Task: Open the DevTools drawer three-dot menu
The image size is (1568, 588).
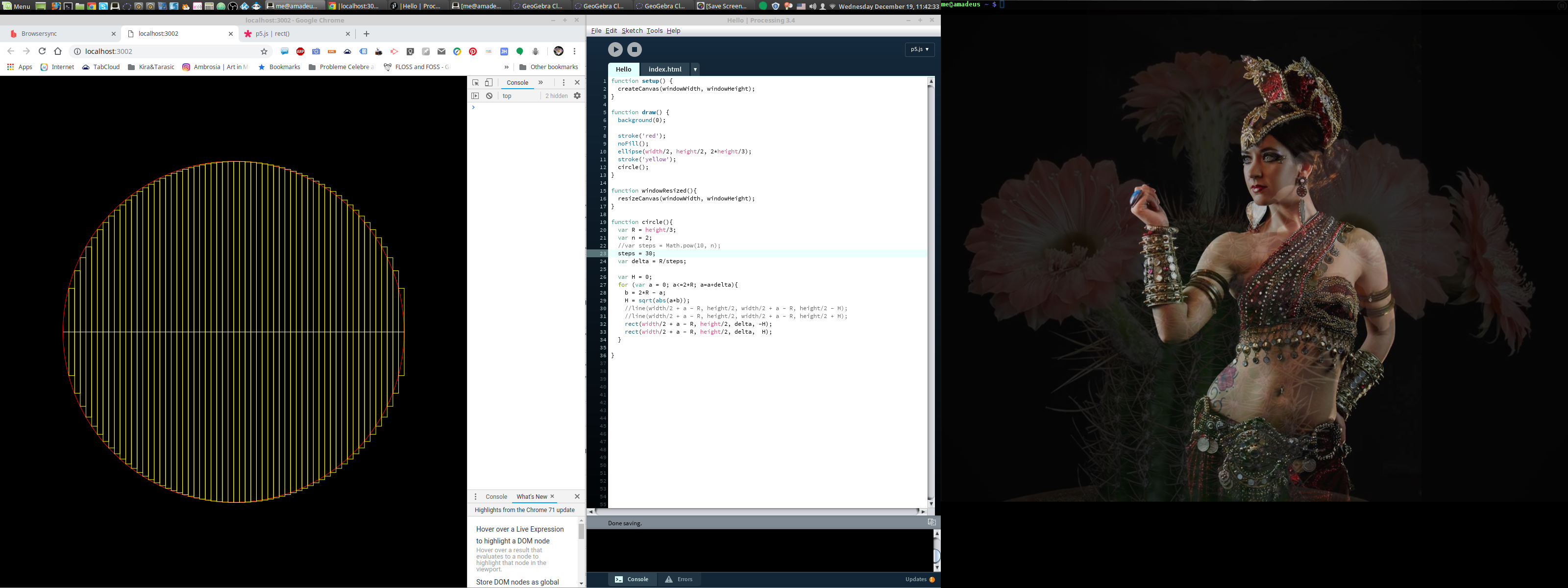Action: [475, 497]
